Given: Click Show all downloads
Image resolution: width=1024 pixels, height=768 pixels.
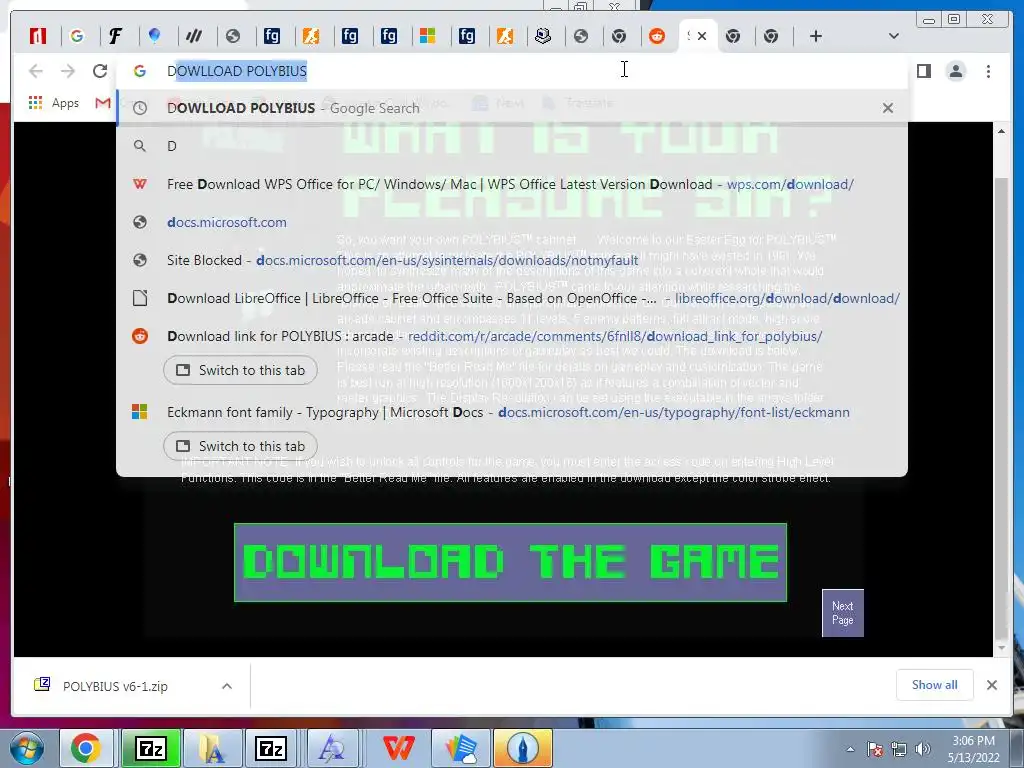Looking at the screenshot, I should coord(935,684).
